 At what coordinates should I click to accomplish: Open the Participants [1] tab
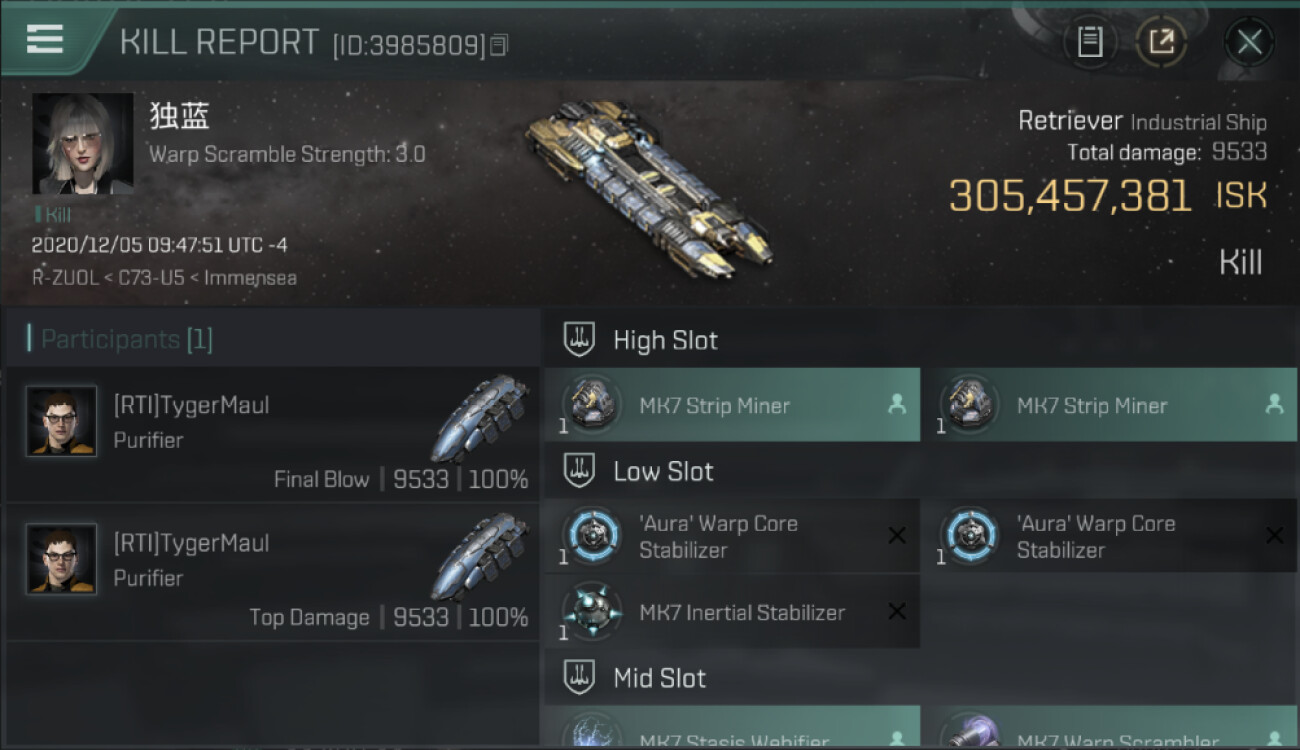[120, 340]
